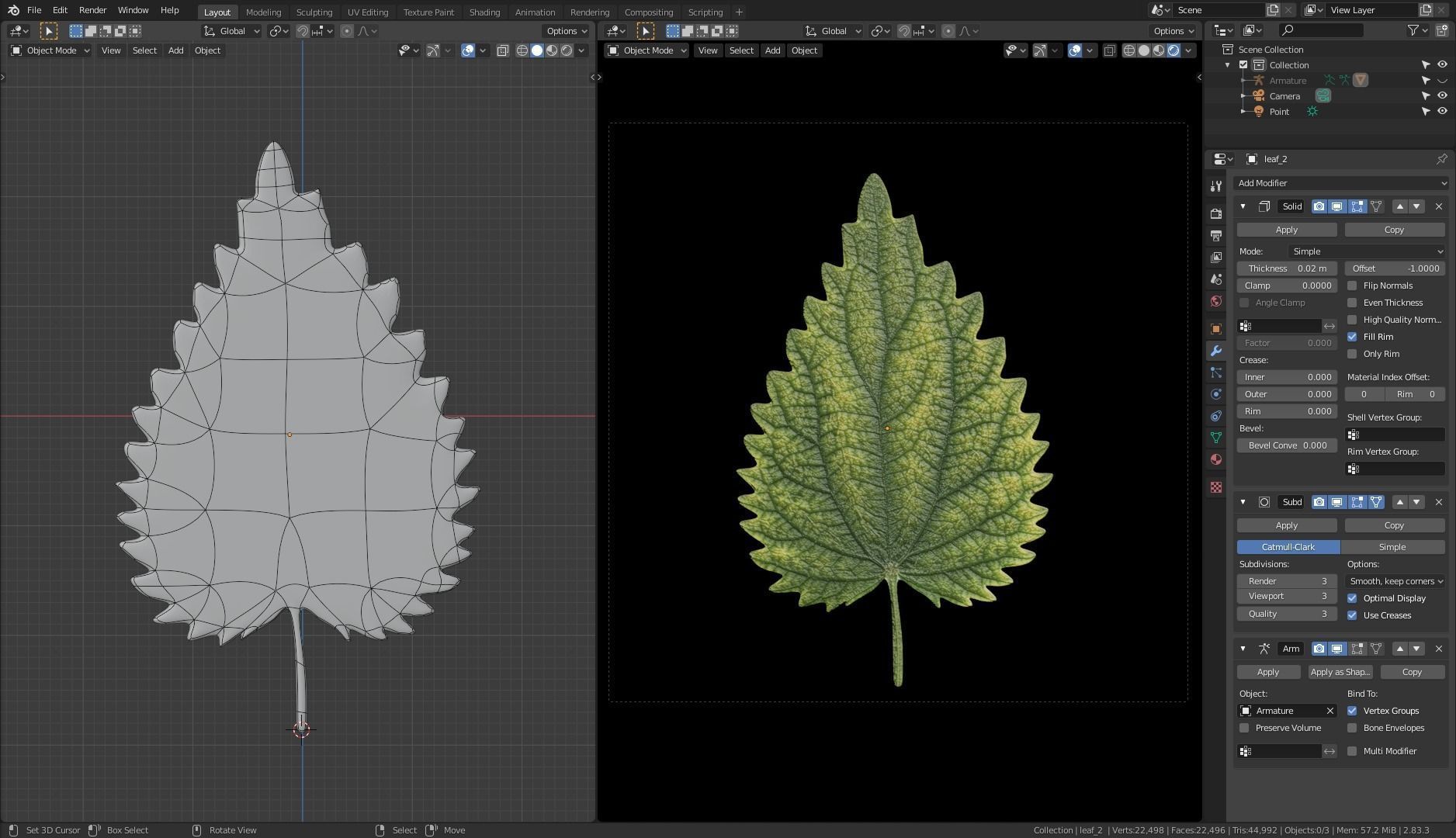The image size is (1456, 838).
Task: Open the Add menu in left viewport
Action: tap(176, 50)
